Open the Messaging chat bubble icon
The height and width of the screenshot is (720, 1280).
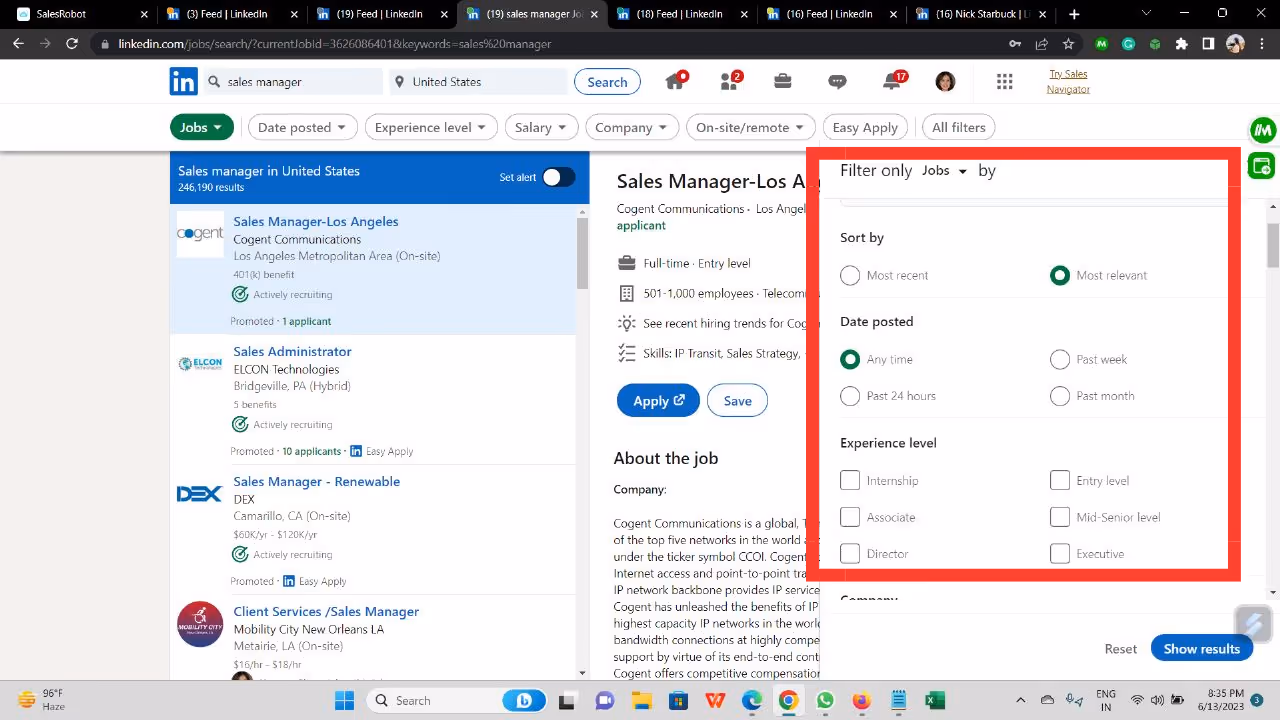tap(837, 82)
